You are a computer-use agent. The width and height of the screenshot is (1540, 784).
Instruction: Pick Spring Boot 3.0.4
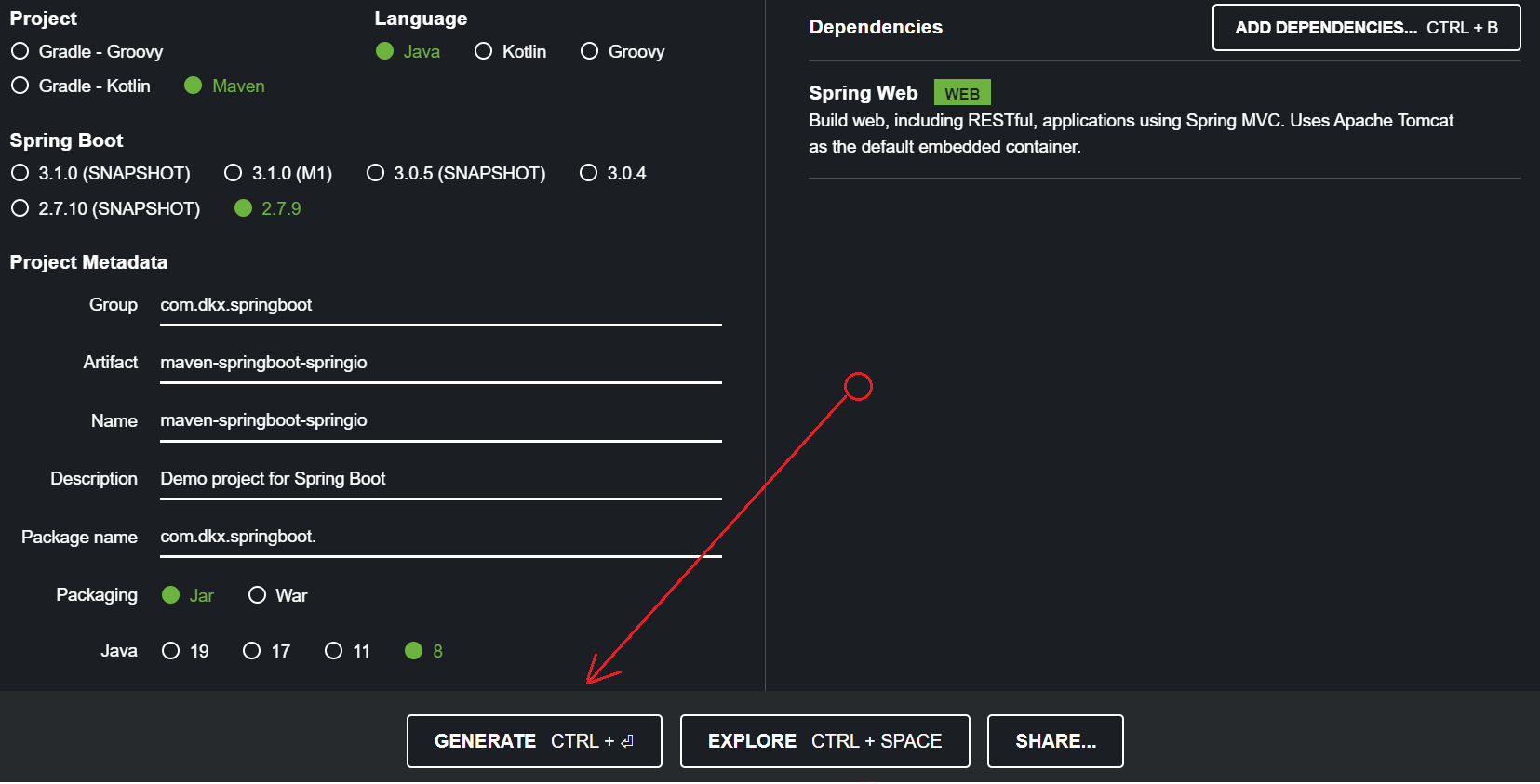[612, 173]
